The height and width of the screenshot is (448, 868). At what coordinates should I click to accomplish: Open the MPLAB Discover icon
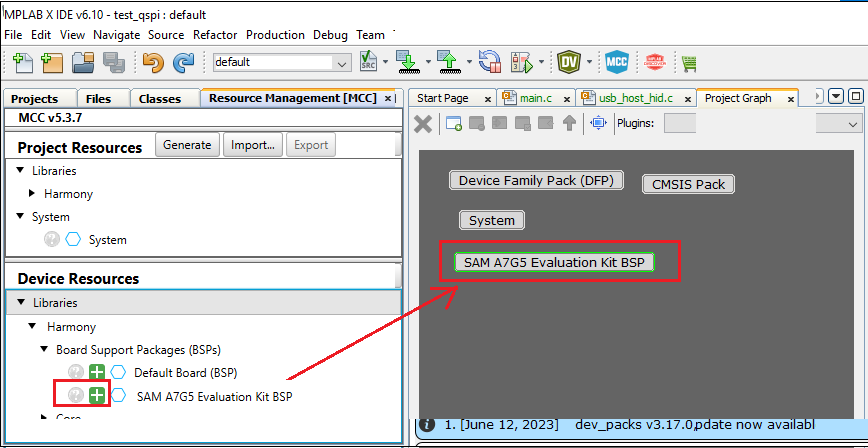655,62
